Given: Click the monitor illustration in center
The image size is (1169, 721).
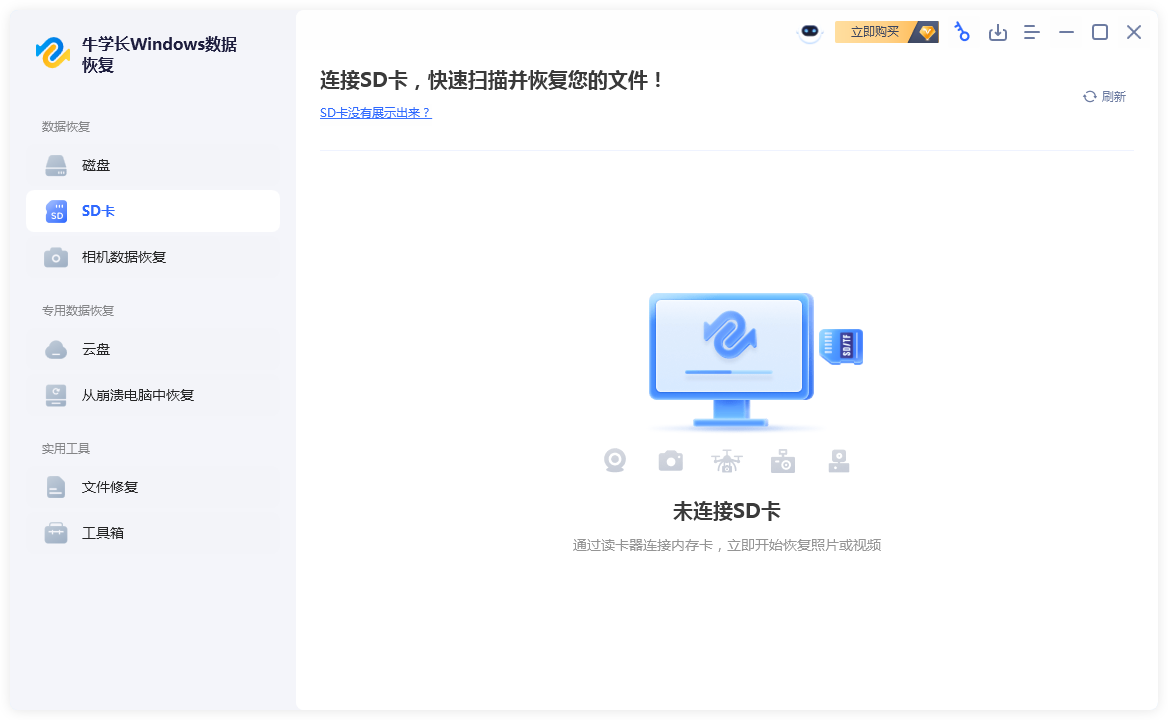Looking at the screenshot, I should tap(729, 350).
